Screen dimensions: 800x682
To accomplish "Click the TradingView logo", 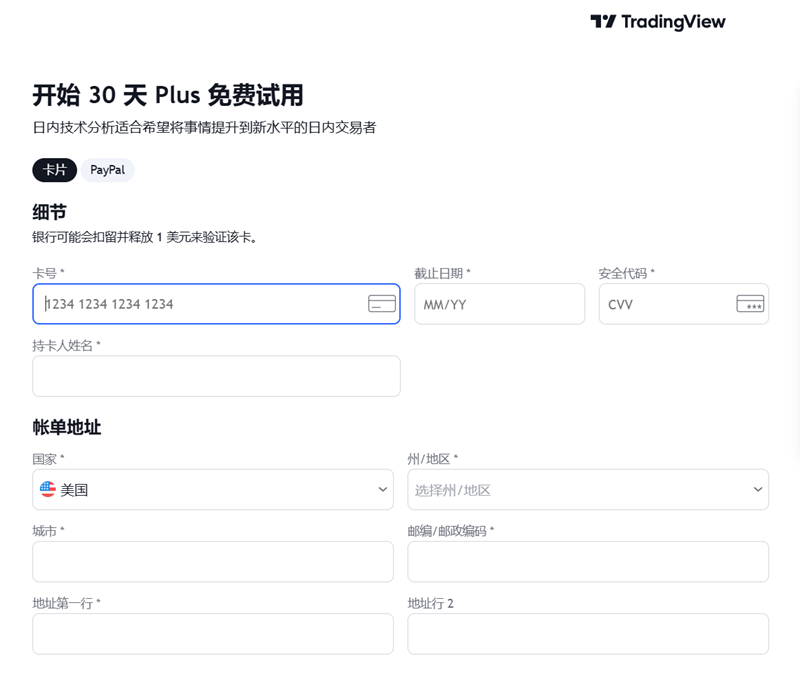I will tap(603, 22).
